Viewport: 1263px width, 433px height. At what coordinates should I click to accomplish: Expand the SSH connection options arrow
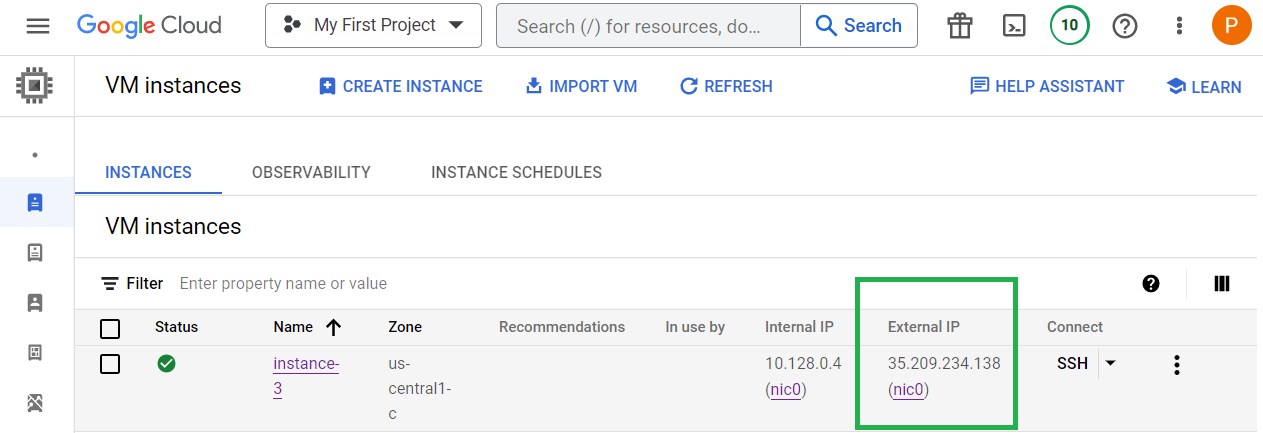coord(1109,363)
